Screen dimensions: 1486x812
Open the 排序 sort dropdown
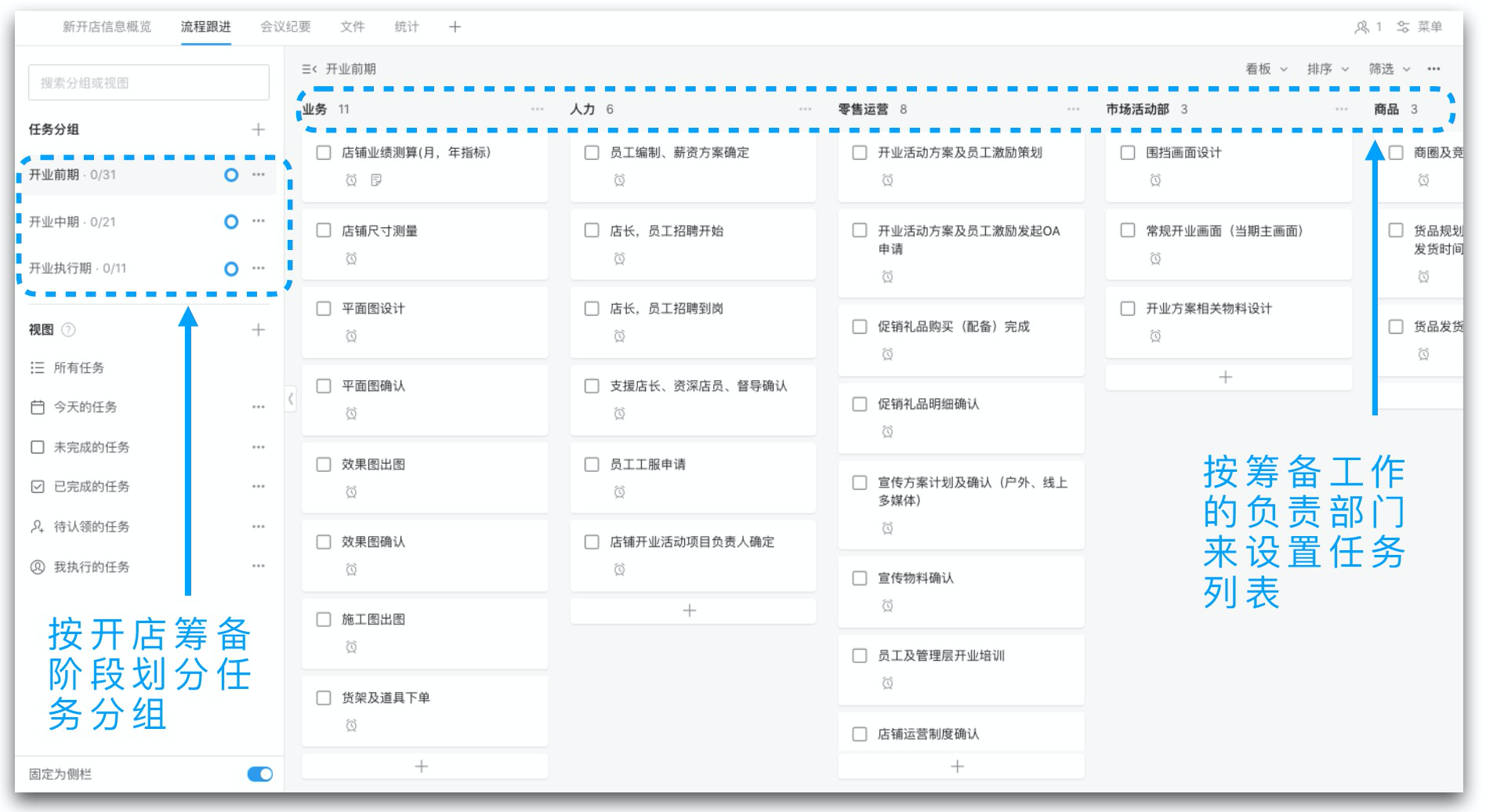click(1328, 69)
